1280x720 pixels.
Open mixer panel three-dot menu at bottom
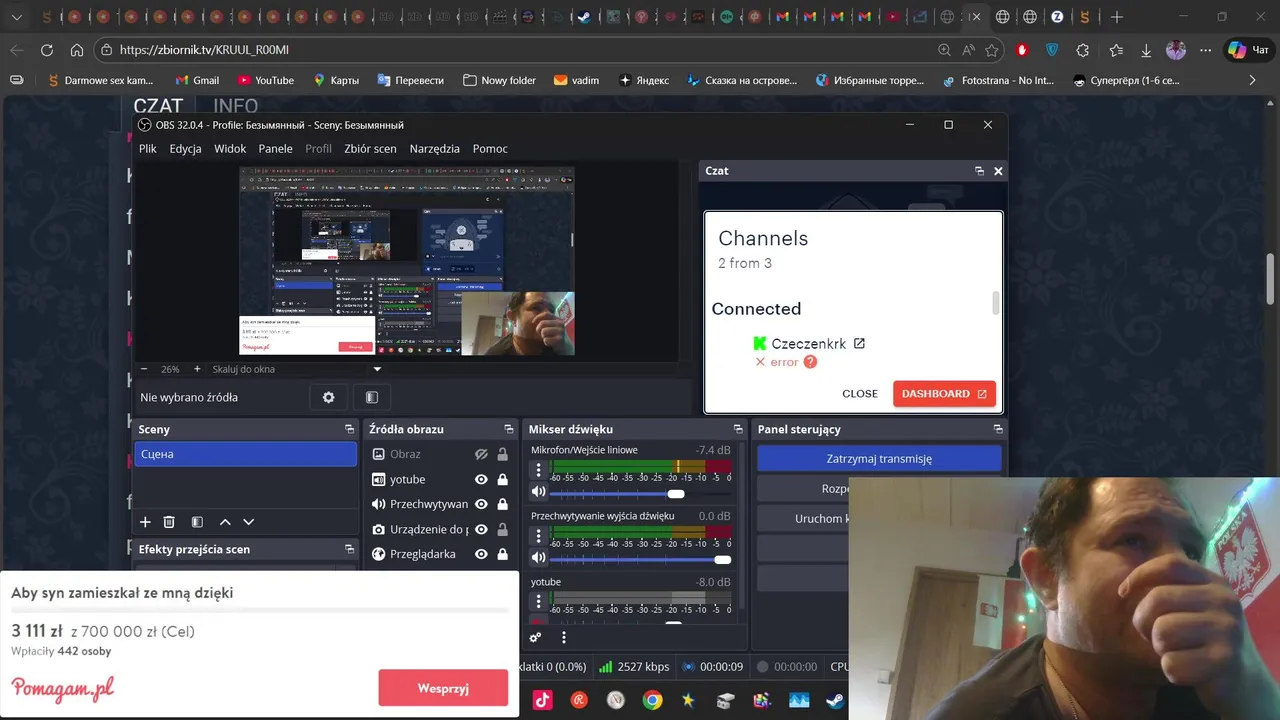[x=564, y=637]
